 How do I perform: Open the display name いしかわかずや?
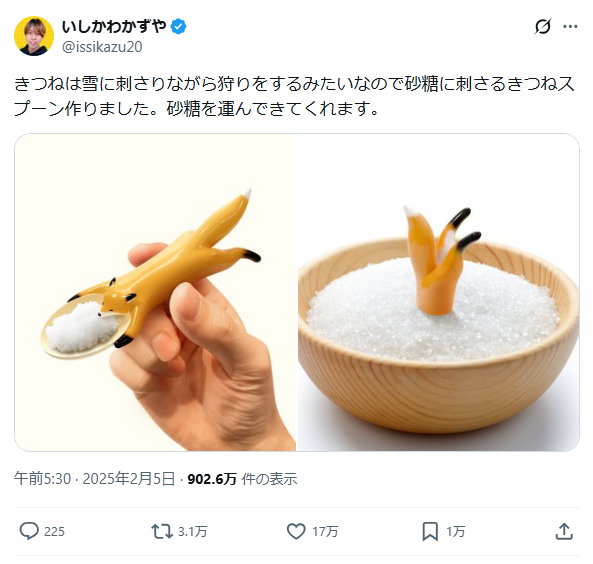click(114, 27)
